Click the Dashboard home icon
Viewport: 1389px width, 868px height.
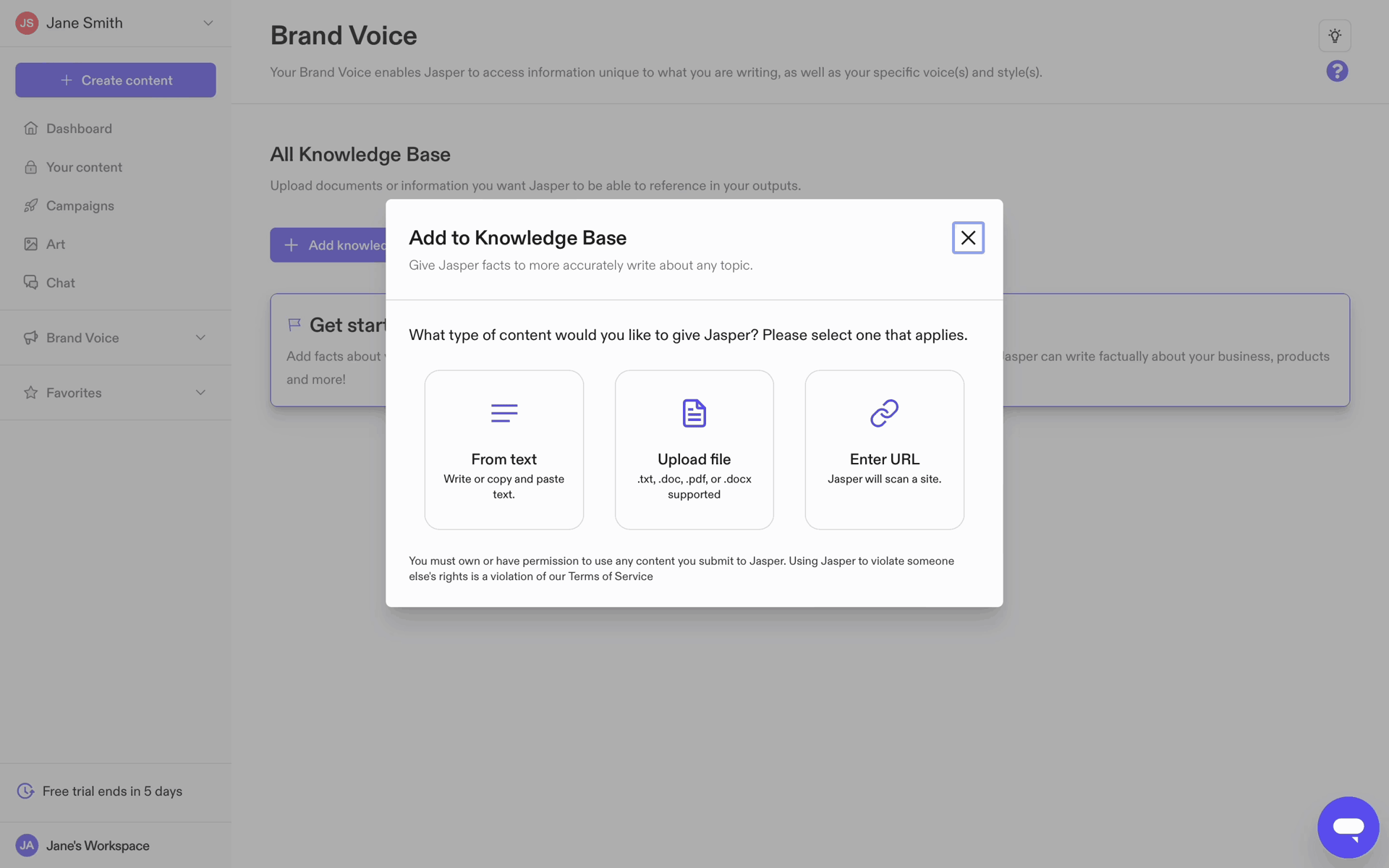click(x=30, y=128)
